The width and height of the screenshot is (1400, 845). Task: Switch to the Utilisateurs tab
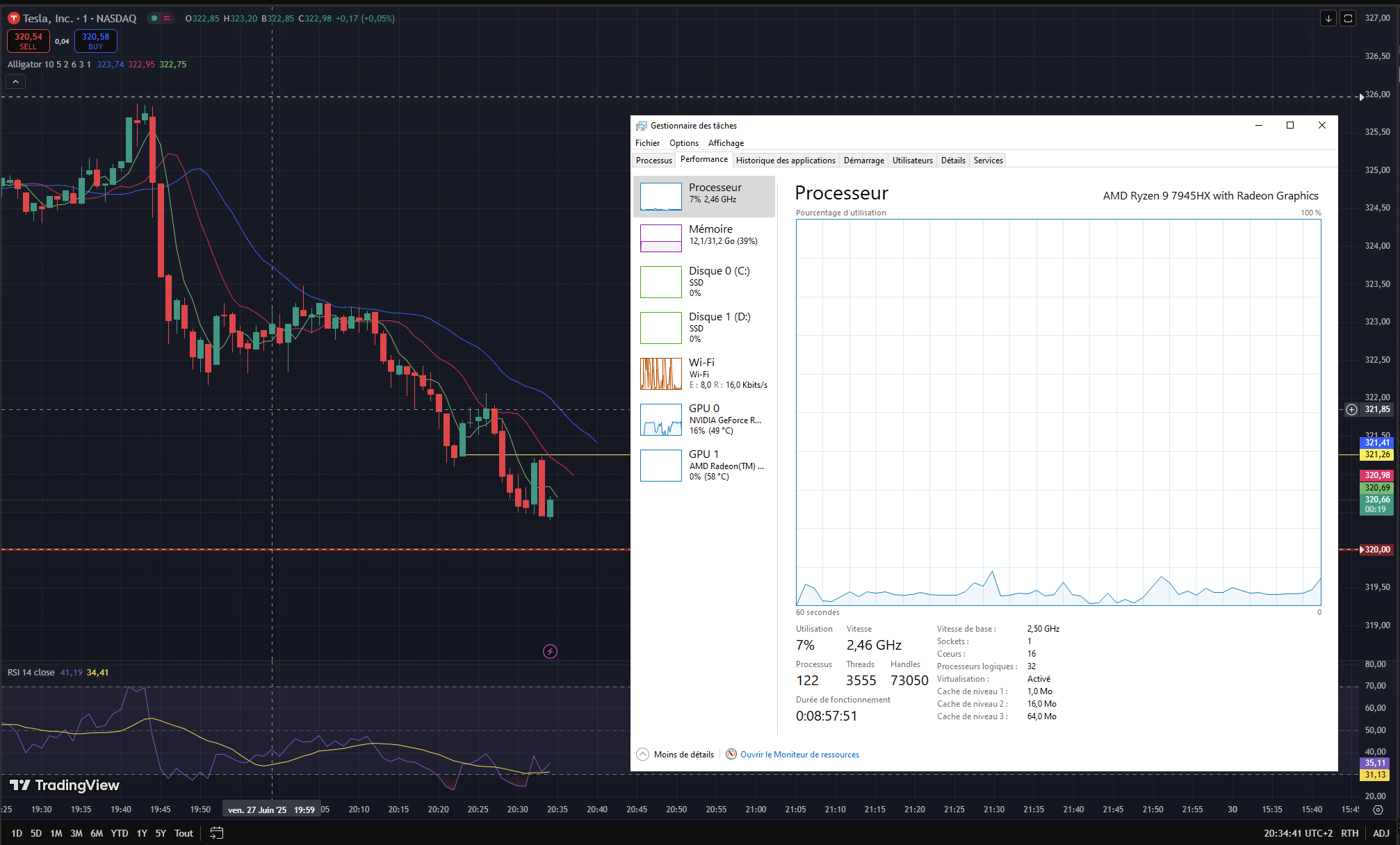(x=913, y=161)
